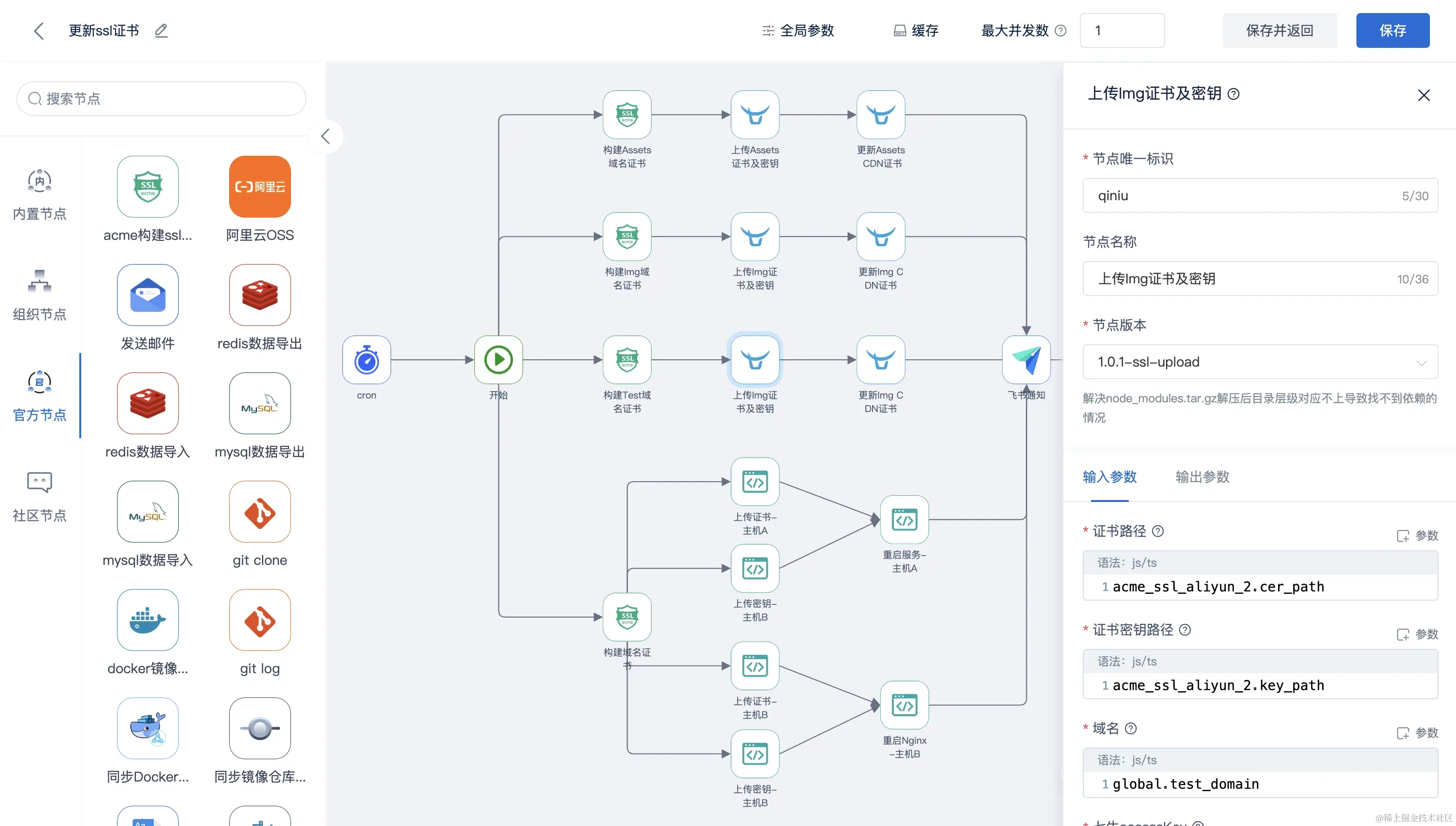Collapse the node library side panel

[x=325, y=136]
